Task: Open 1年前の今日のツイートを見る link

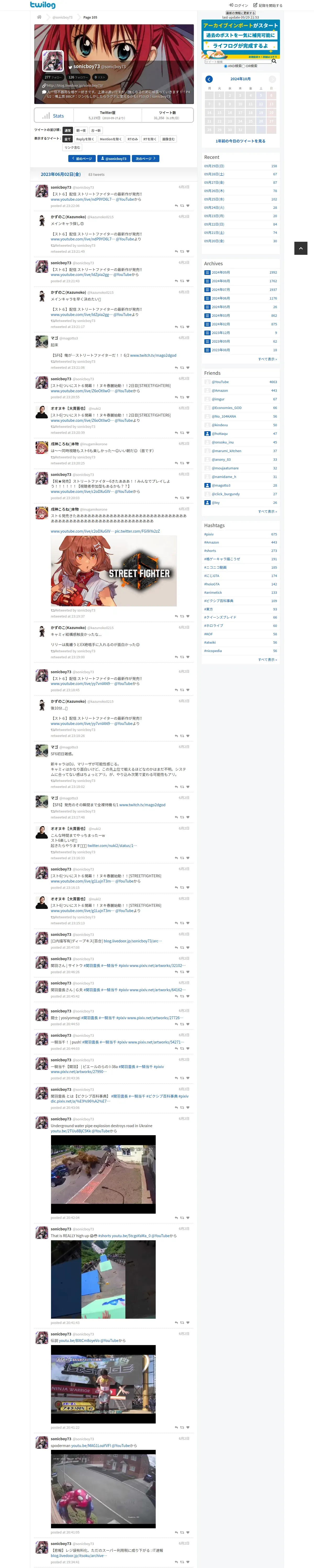Action: click(240, 141)
